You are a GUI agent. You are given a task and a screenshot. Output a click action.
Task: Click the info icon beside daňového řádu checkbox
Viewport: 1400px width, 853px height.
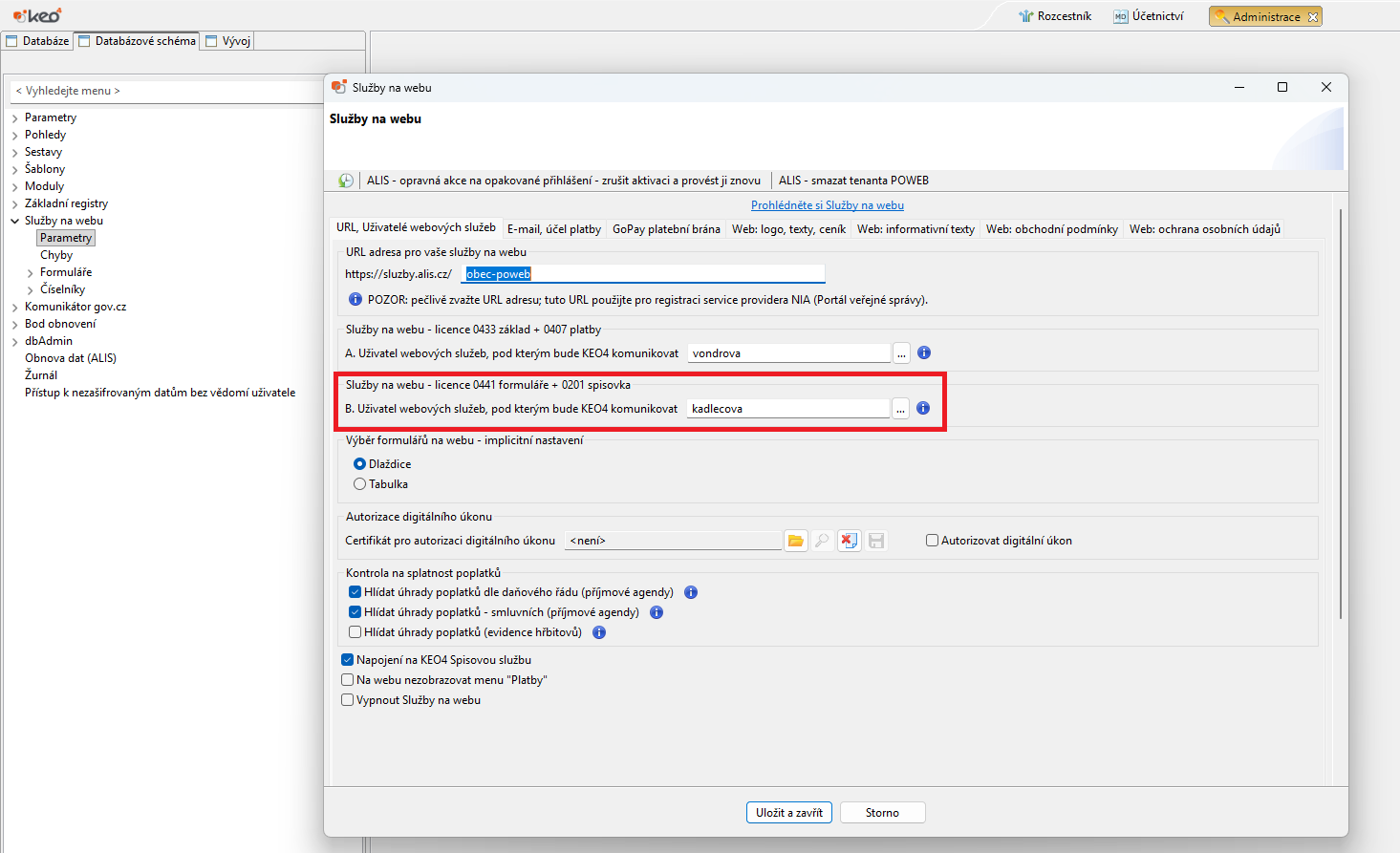pos(690,592)
